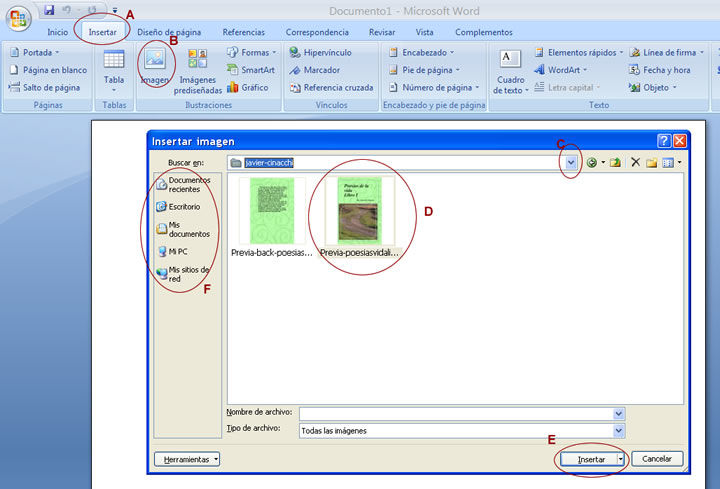Click the Tabla icon in the ribbon
720x489 pixels.
114,68
